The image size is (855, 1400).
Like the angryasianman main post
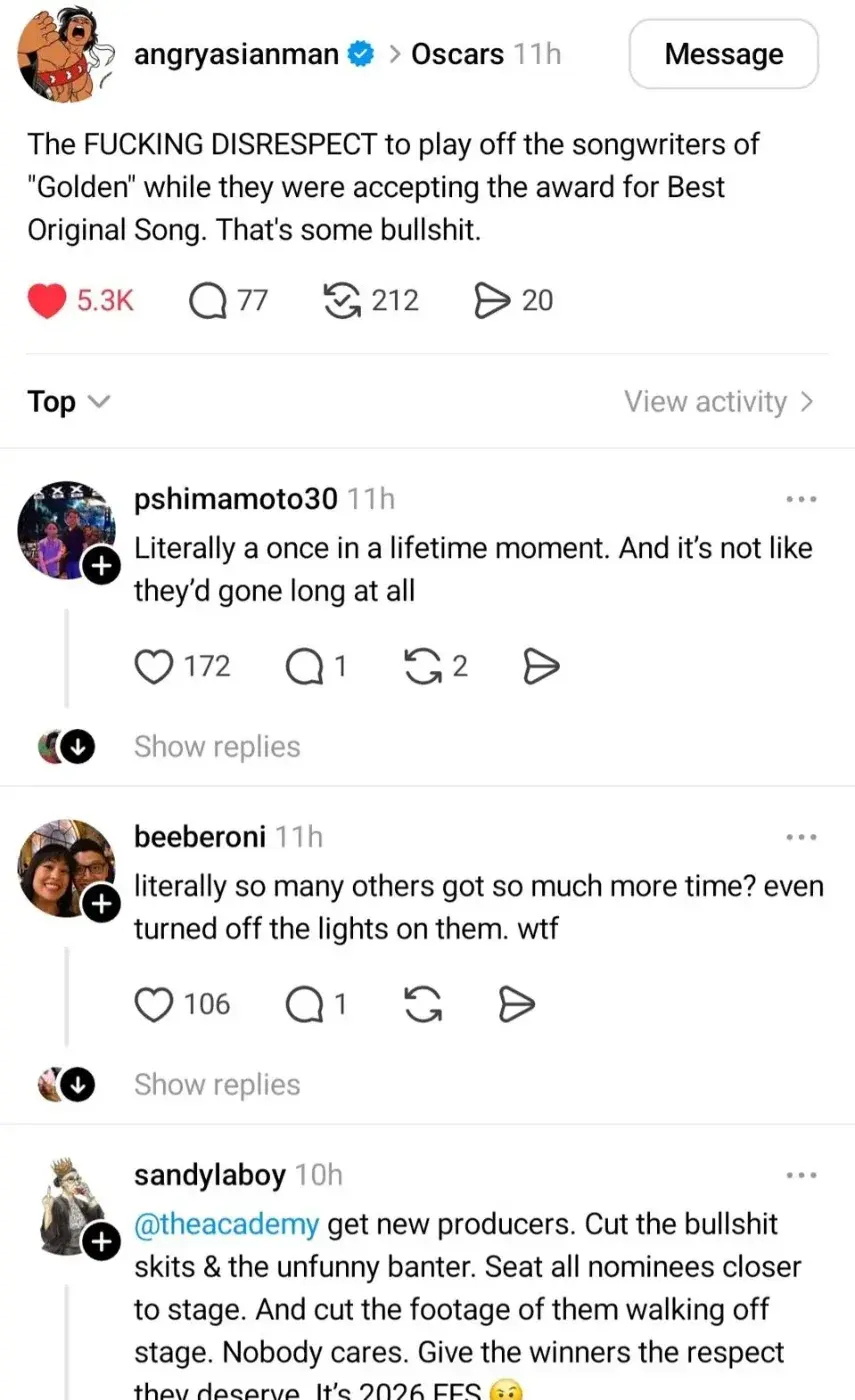46,301
